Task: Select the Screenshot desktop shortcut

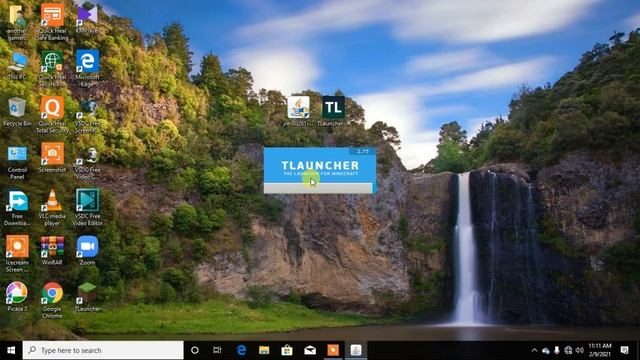Action: pos(52,158)
